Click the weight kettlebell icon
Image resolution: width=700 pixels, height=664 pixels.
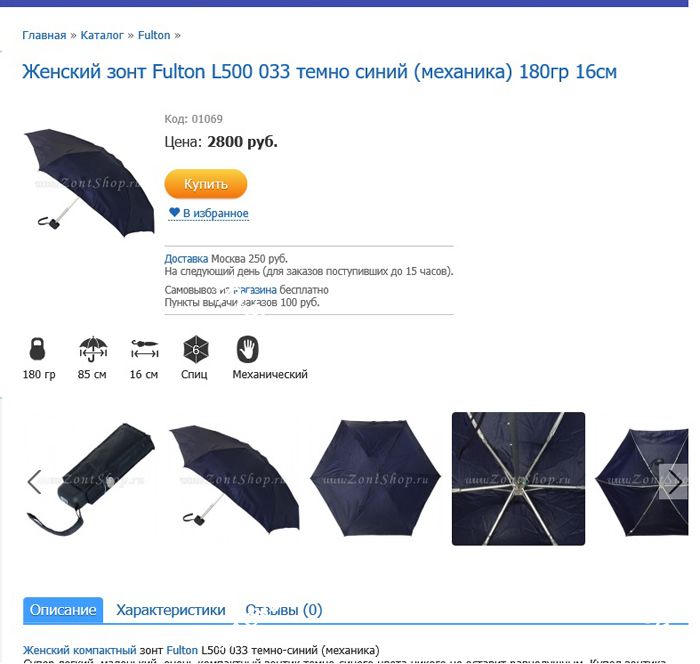click(x=37, y=349)
